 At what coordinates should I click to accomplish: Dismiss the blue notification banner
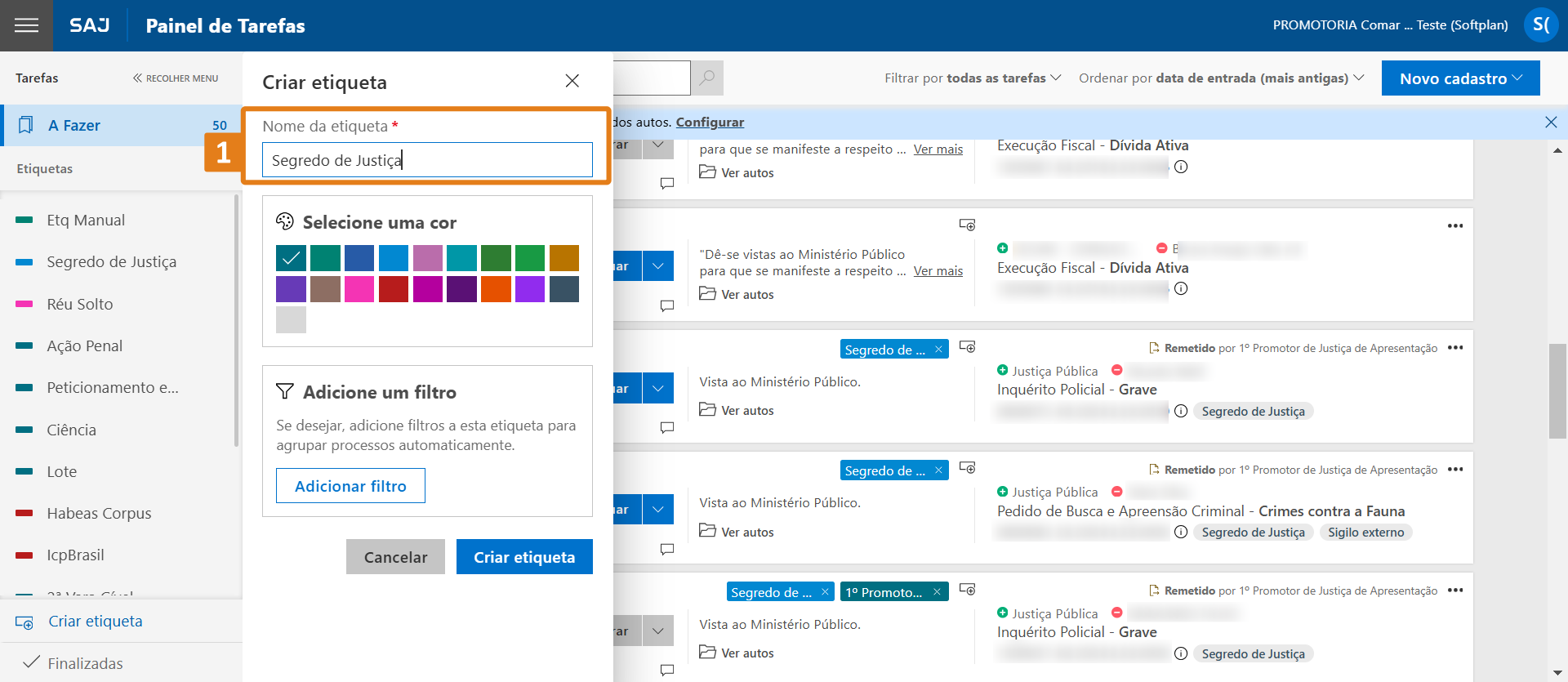click(1550, 123)
